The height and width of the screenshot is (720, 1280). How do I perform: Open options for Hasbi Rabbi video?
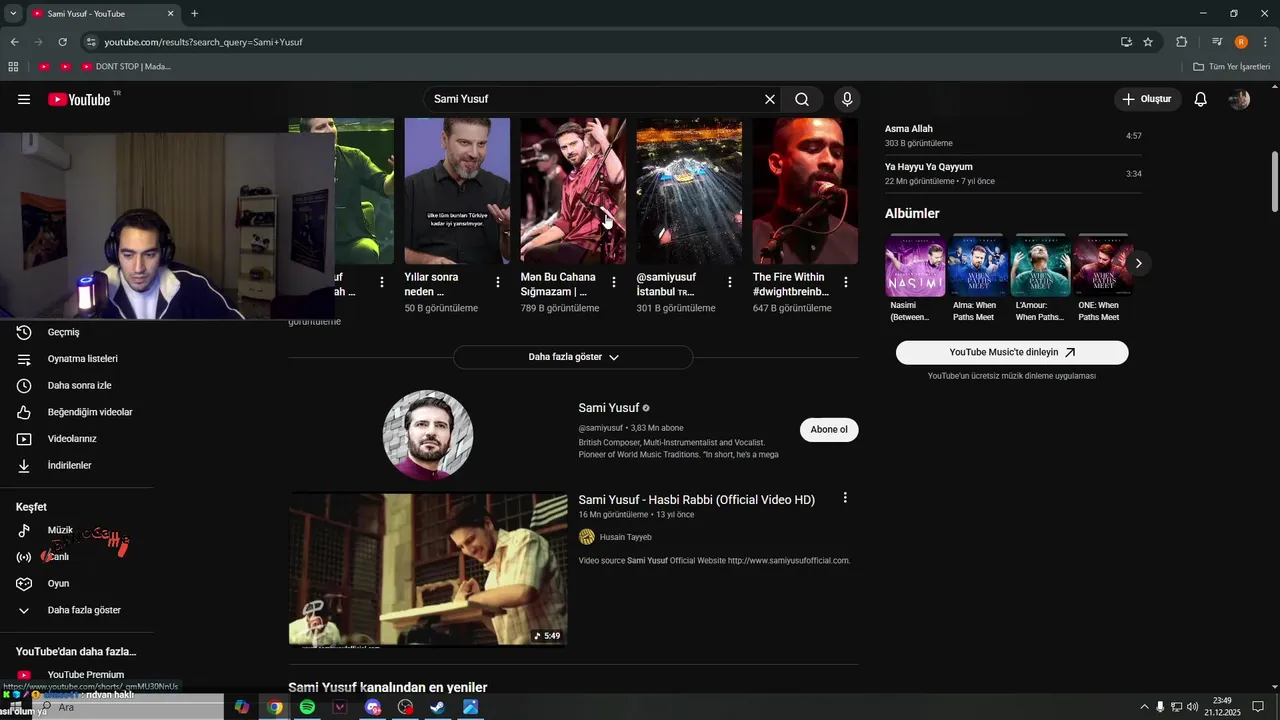pyautogui.click(x=845, y=498)
